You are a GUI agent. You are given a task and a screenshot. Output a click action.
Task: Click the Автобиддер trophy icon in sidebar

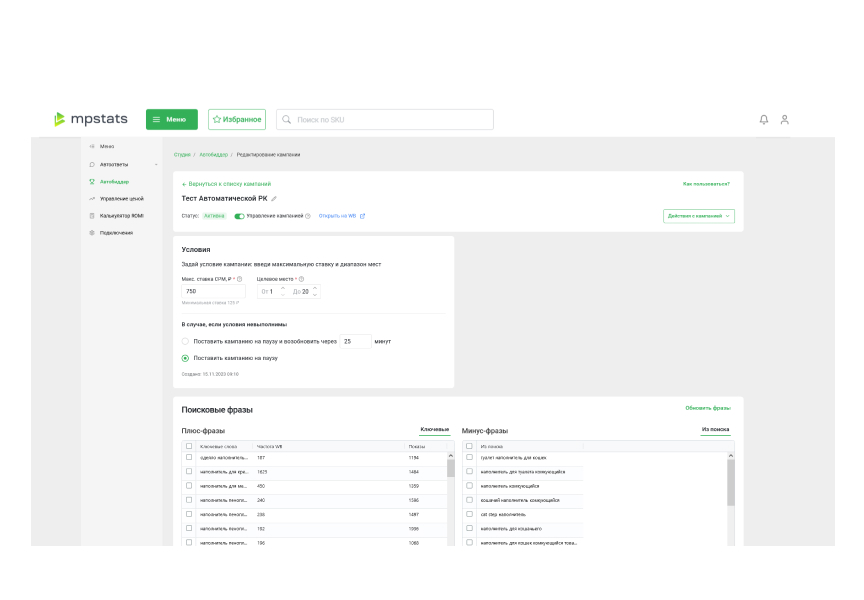pyautogui.click(x=92, y=181)
